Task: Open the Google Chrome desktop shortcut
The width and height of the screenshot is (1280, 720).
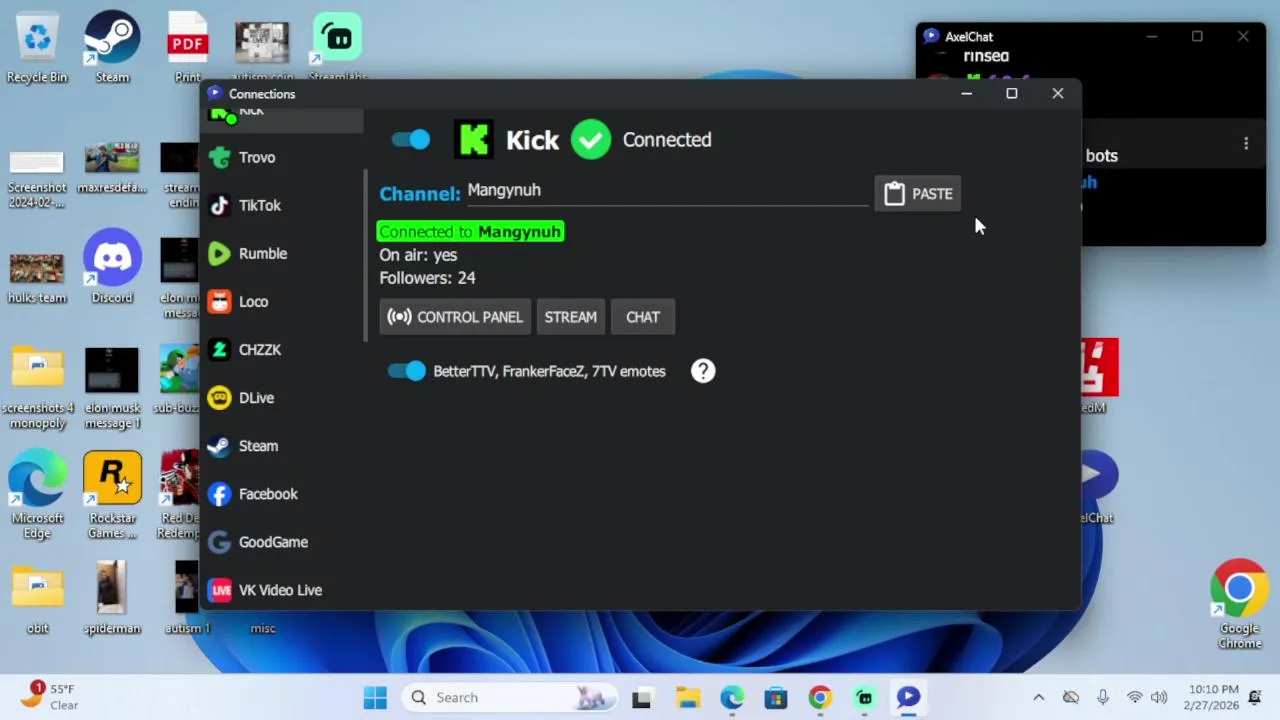Action: click(x=1239, y=603)
